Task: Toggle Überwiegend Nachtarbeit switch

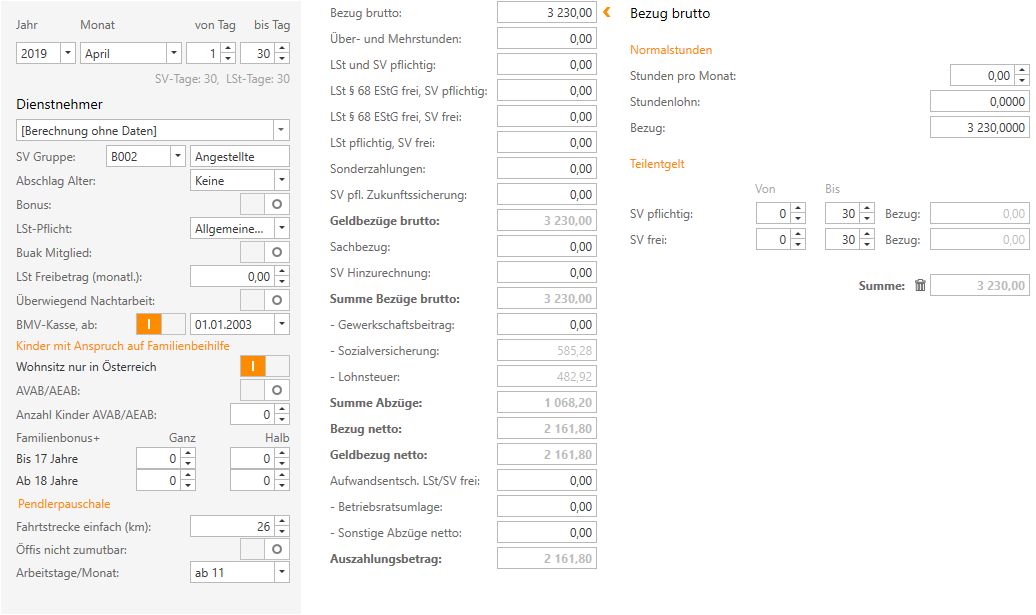Action: (265, 301)
